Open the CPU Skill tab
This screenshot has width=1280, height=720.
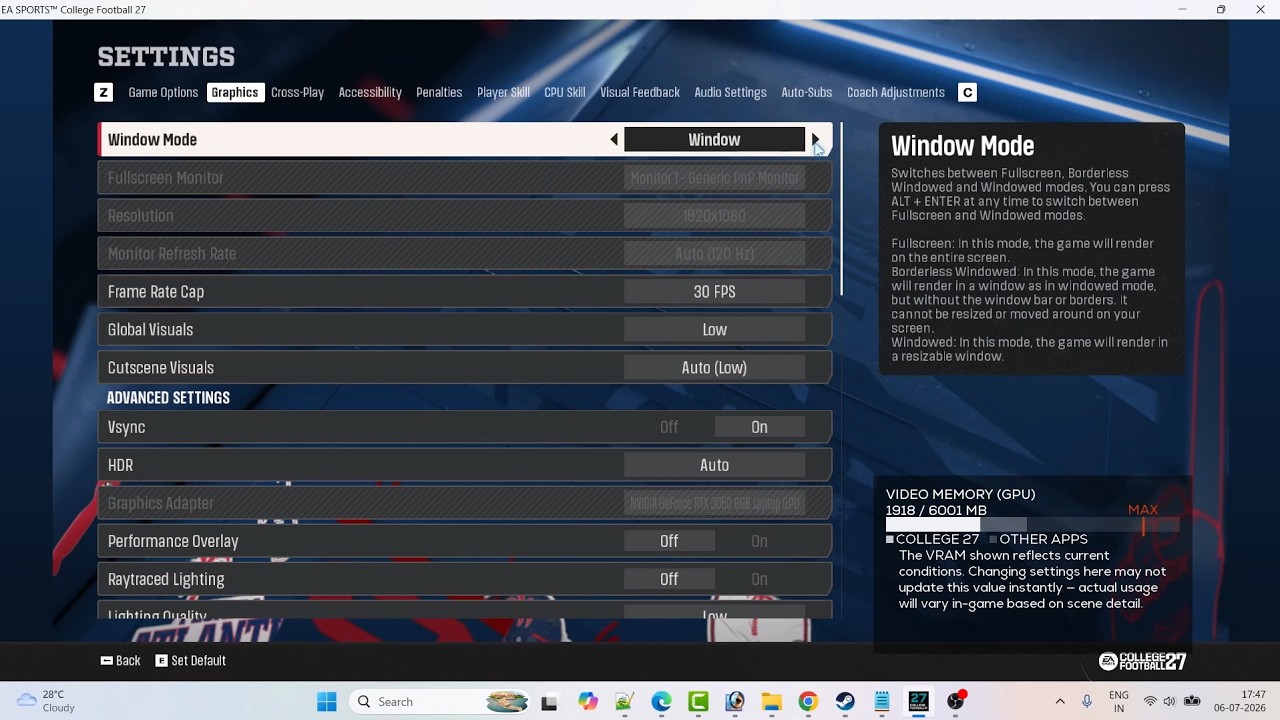(564, 92)
